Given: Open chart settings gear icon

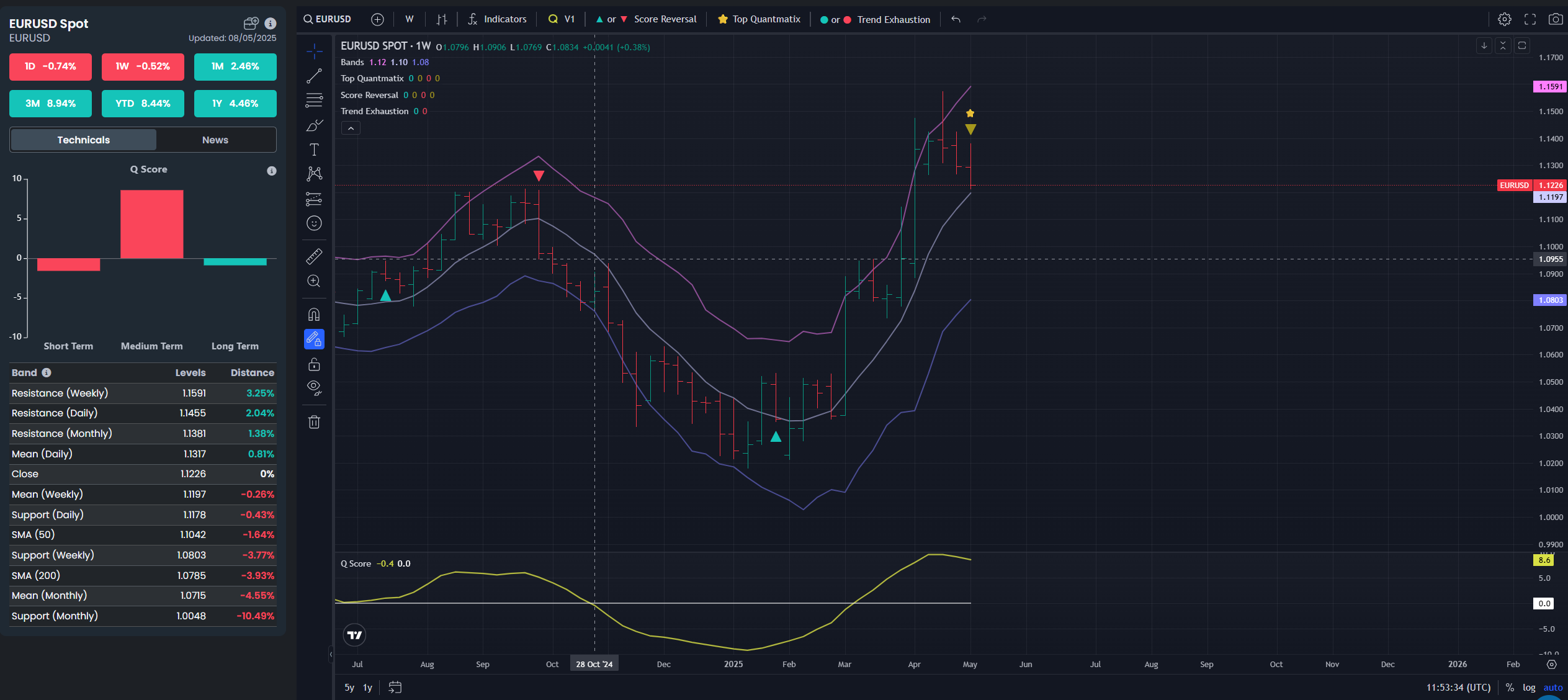Looking at the screenshot, I should click(1504, 19).
